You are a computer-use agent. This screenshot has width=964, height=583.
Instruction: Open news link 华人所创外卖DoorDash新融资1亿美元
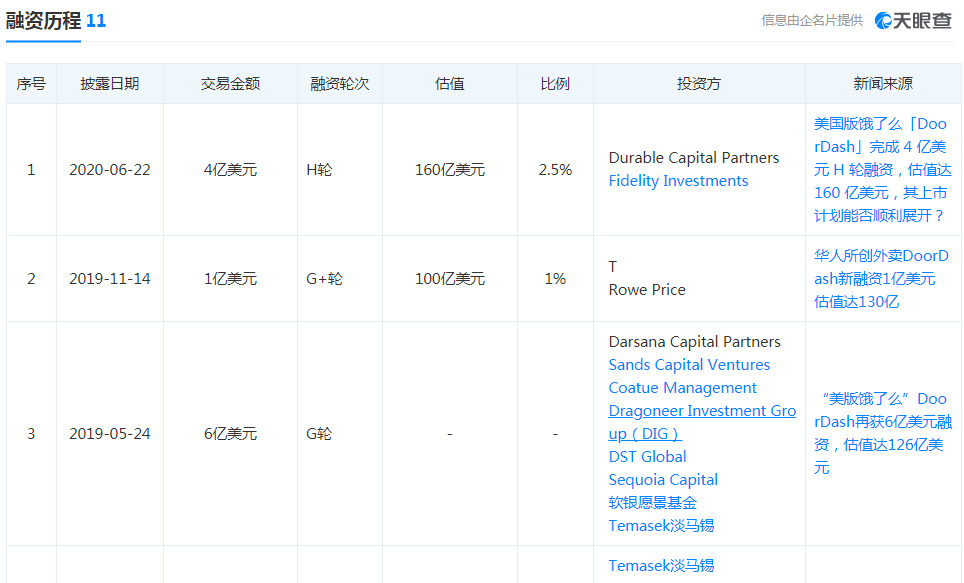[881, 279]
